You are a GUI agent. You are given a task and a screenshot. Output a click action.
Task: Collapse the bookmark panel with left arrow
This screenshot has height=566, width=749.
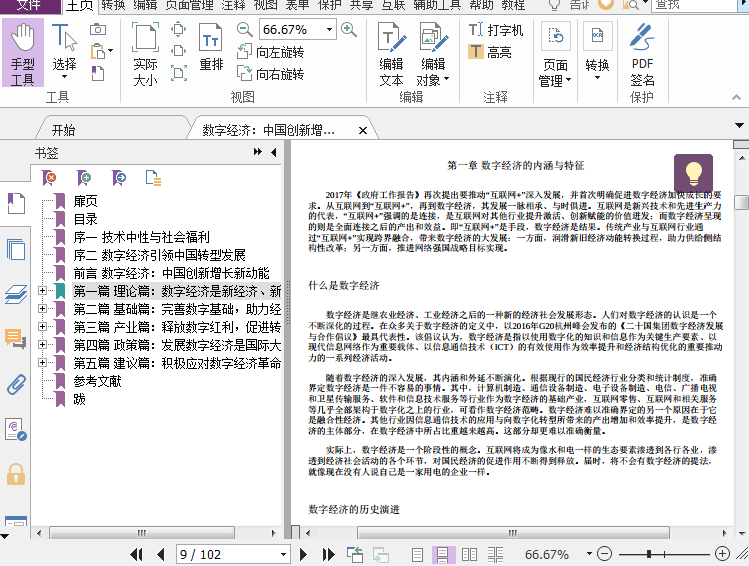274,152
